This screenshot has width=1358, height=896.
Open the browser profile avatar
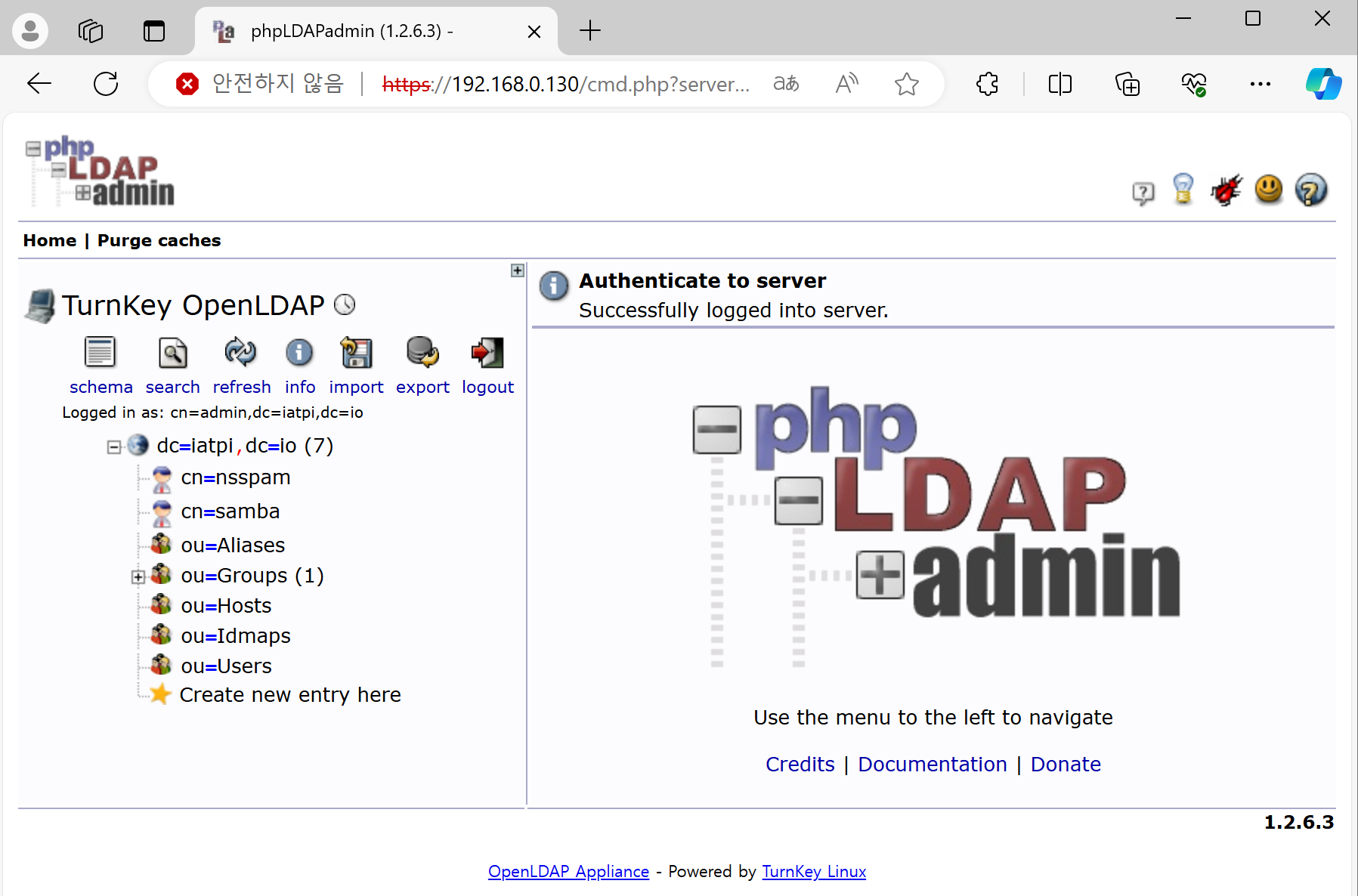tap(30, 31)
